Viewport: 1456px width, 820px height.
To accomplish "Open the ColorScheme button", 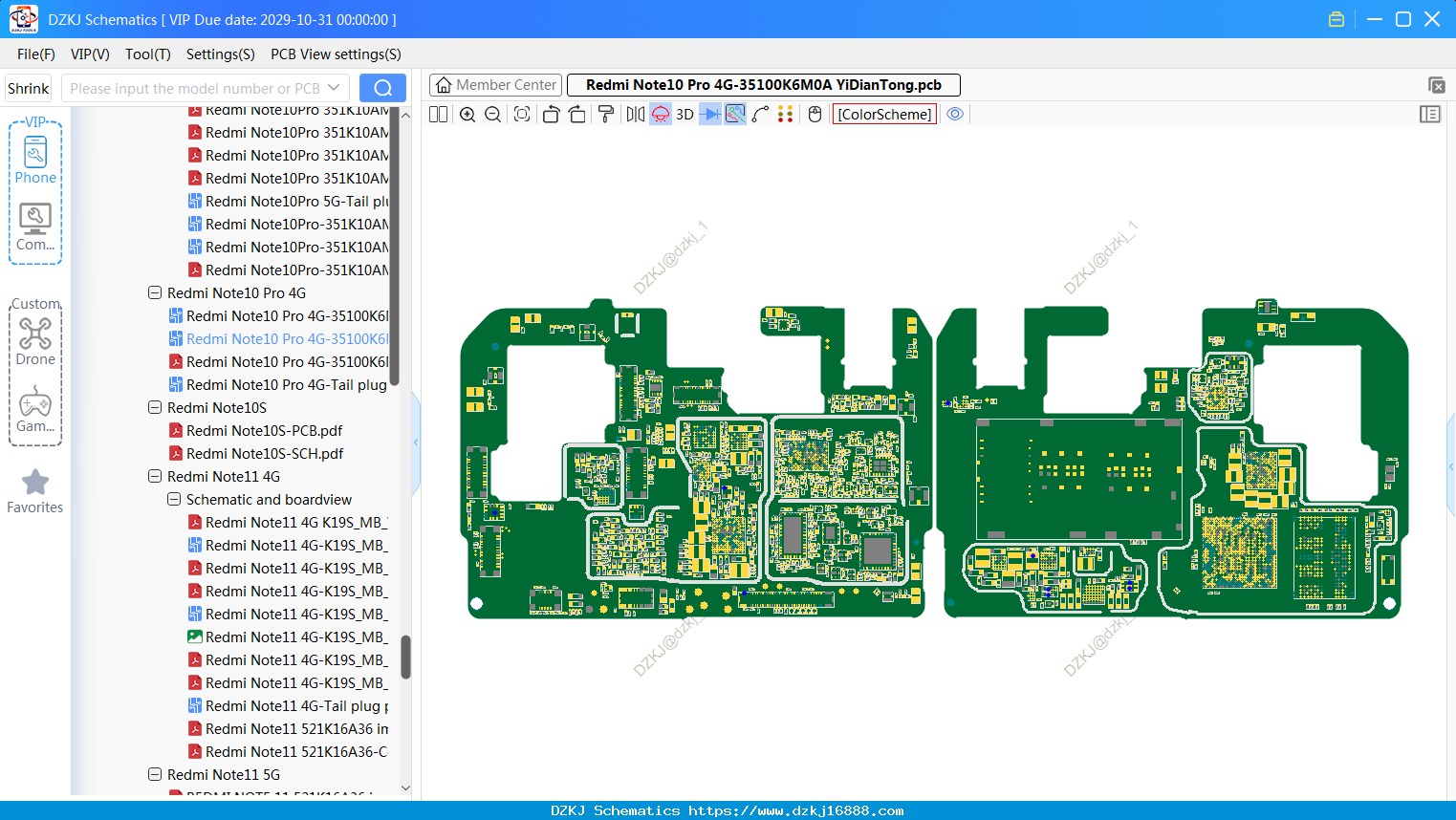I will [884, 115].
